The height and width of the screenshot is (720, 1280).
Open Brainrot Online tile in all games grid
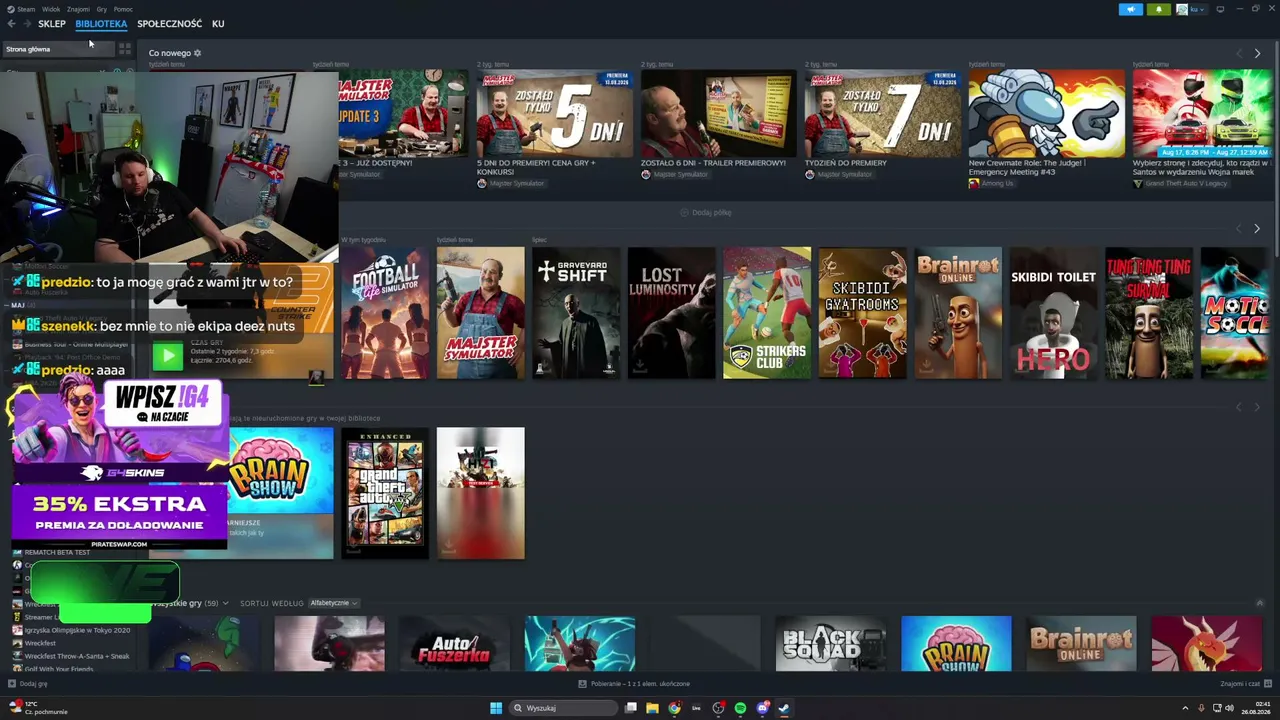[1081, 645]
